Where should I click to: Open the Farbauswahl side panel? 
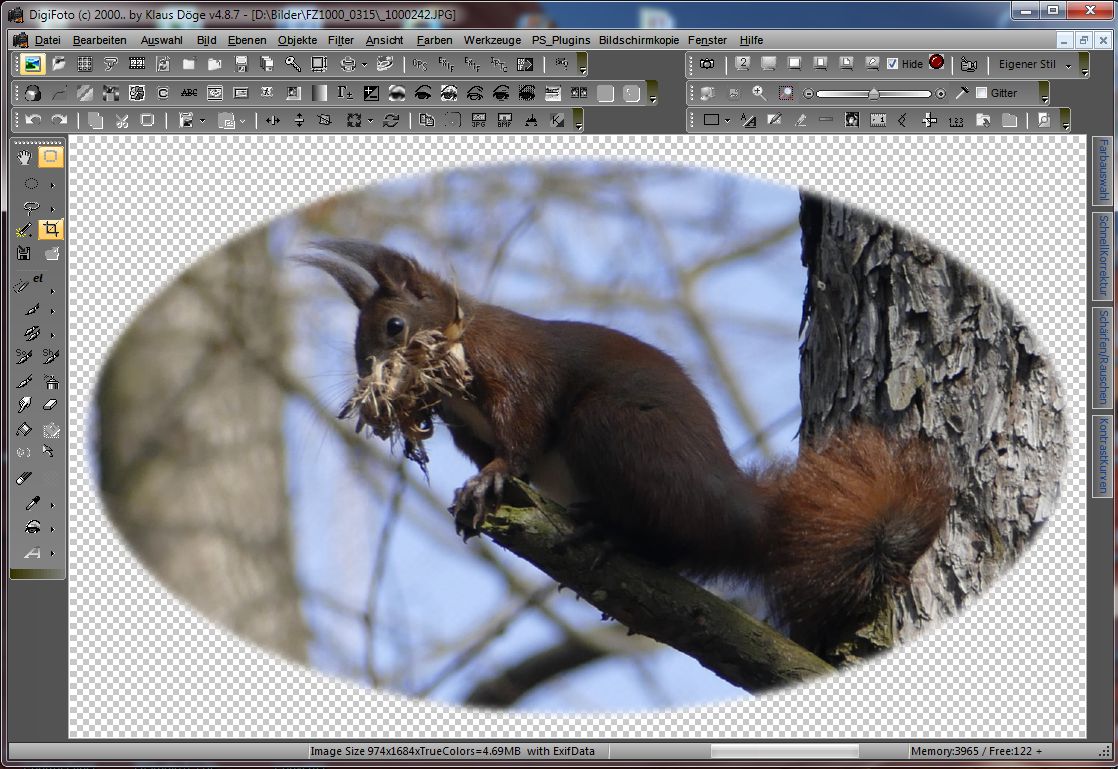click(1103, 171)
